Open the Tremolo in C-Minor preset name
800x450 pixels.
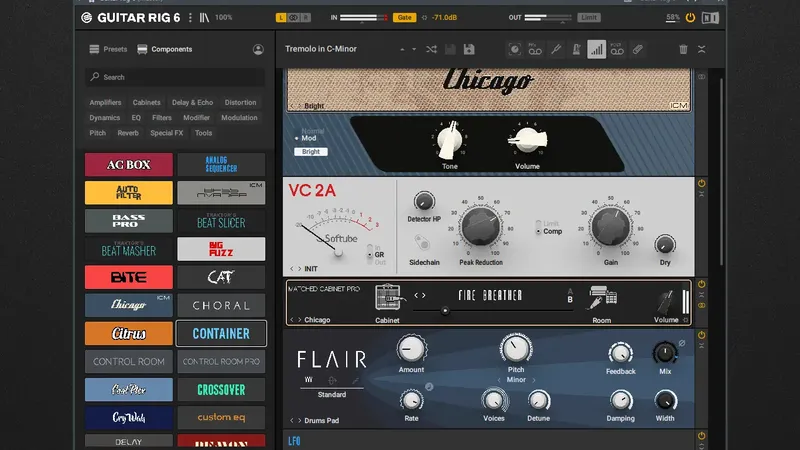click(321, 49)
